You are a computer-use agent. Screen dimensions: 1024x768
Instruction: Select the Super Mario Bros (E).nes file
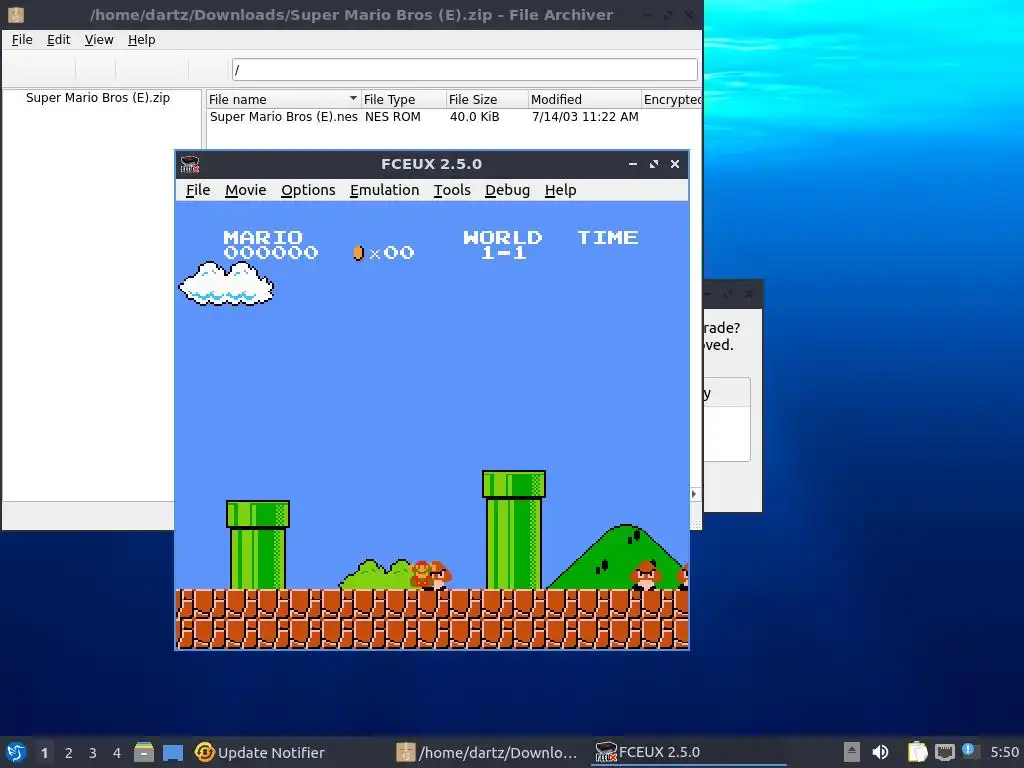point(283,117)
